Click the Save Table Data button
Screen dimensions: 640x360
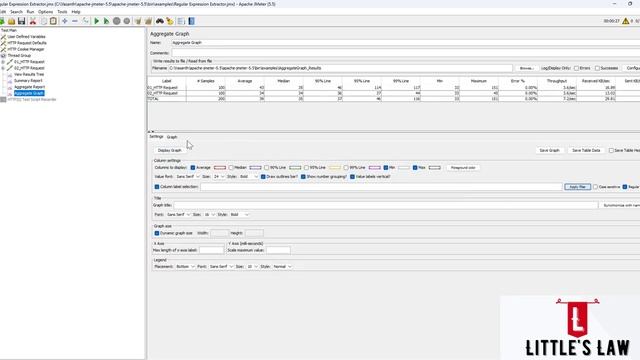coord(586,151)
